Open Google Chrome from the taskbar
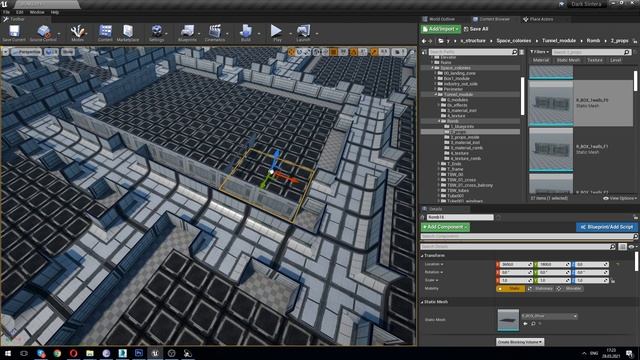The width and height of the screenshot is (640, 360). [57, 353]
